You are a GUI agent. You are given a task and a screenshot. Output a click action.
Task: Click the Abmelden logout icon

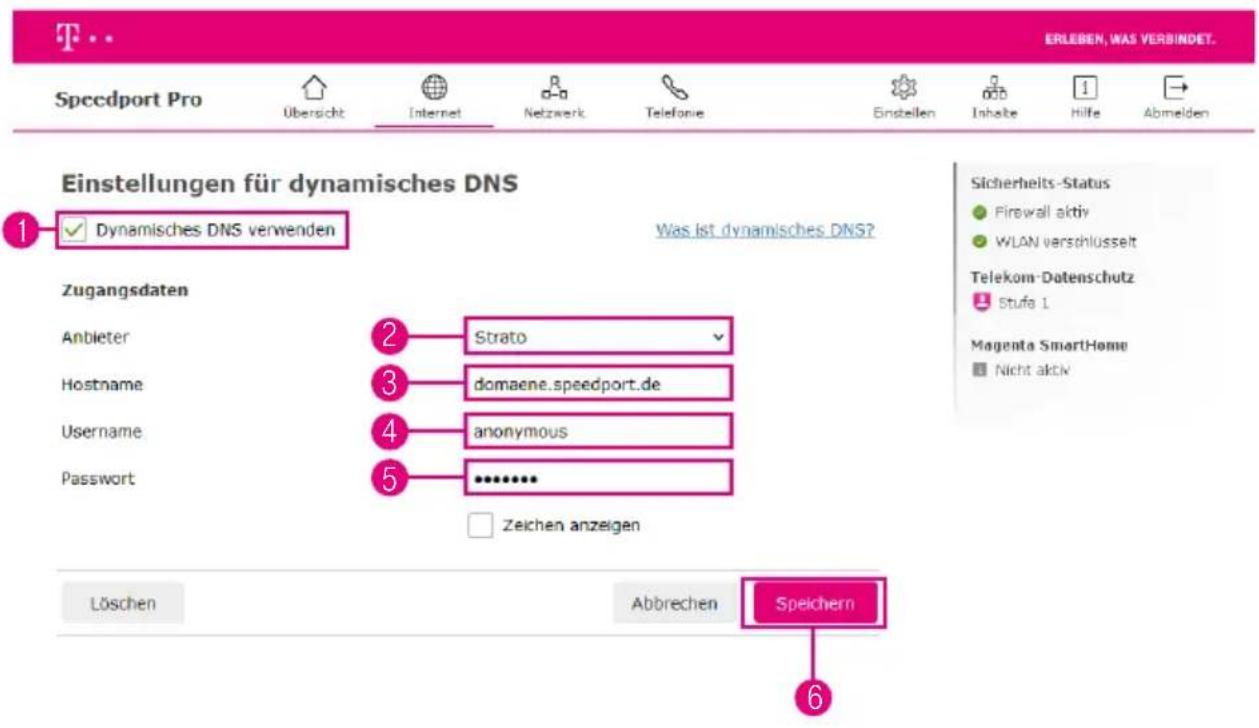click(x=1175, y=87)
